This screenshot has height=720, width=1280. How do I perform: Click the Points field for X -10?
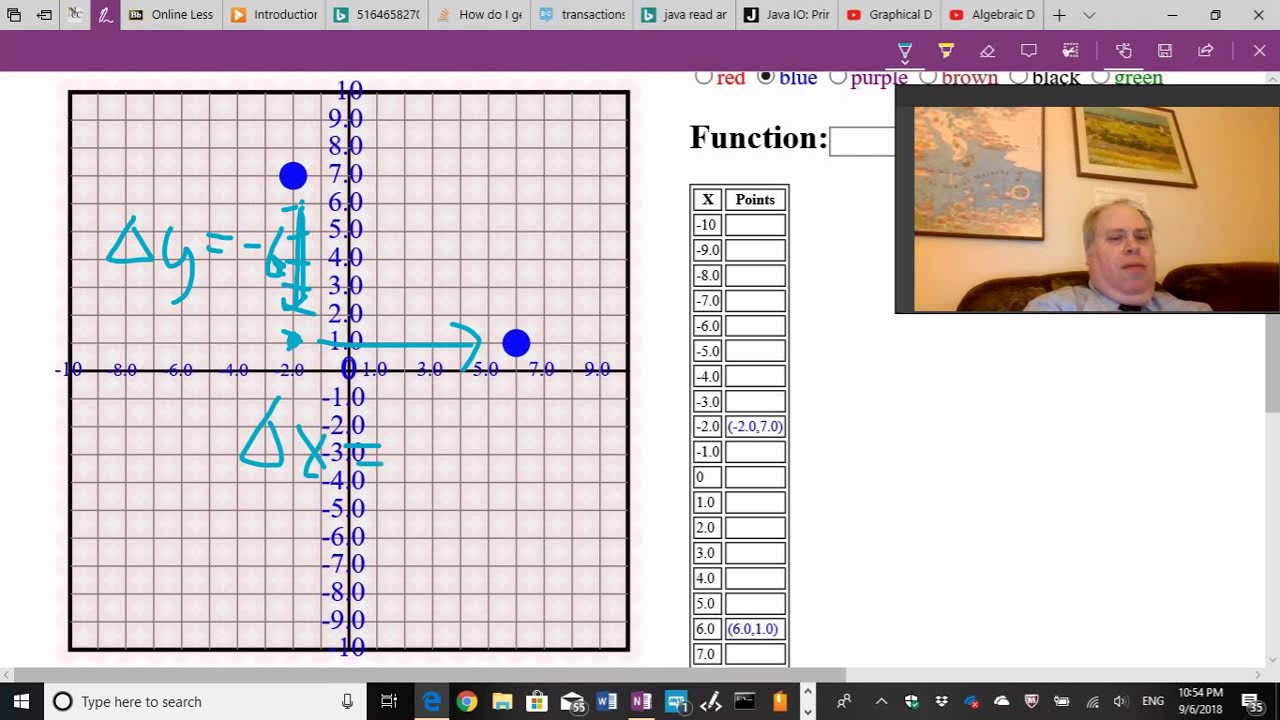(x=755, y=225)
